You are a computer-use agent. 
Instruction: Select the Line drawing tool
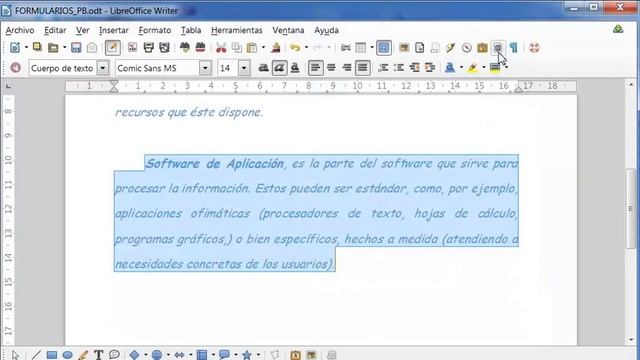pyautogui.click(x=36, y=355)
